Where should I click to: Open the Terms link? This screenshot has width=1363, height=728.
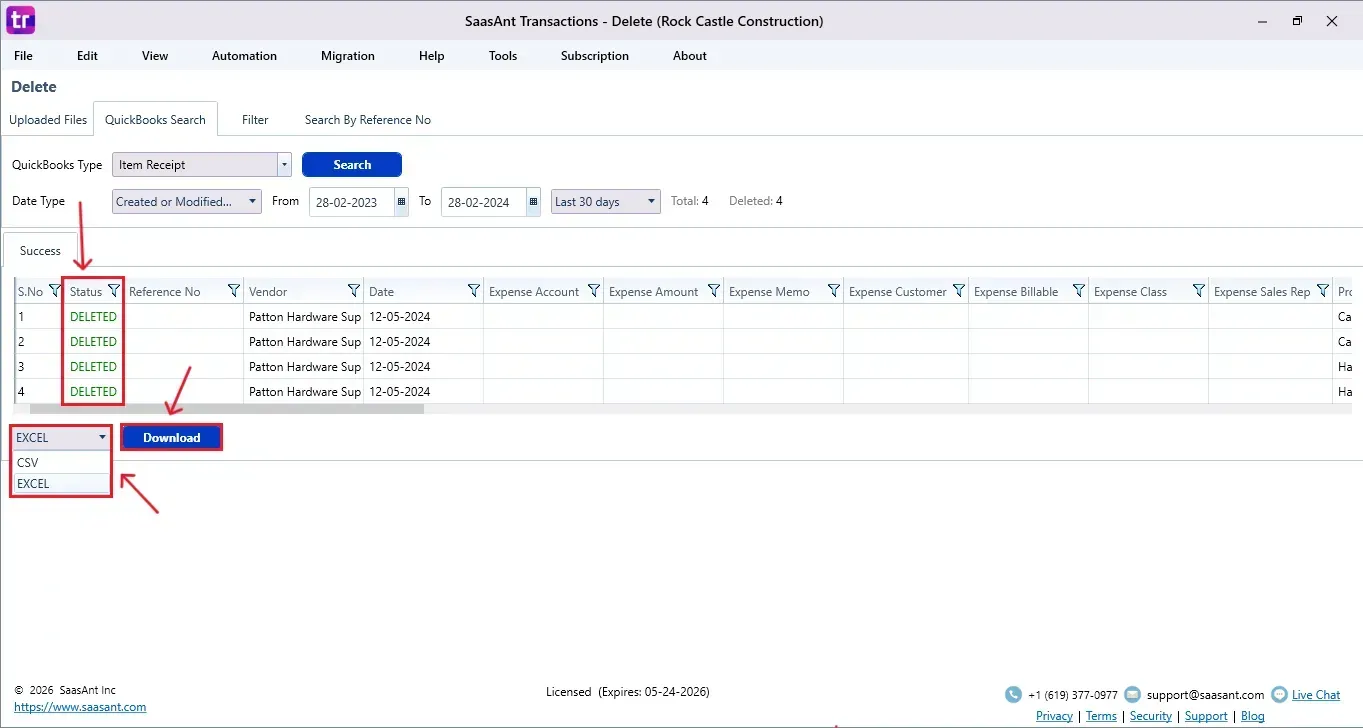click(1101, 716)
